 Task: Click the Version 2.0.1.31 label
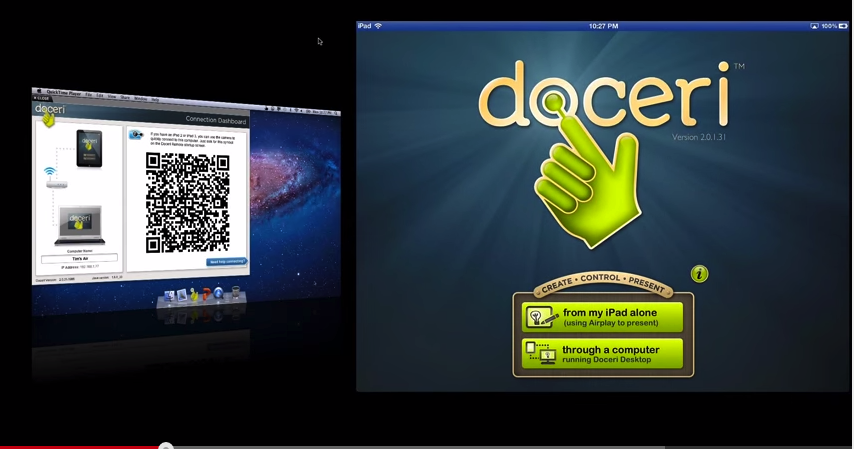coord(699,137)
